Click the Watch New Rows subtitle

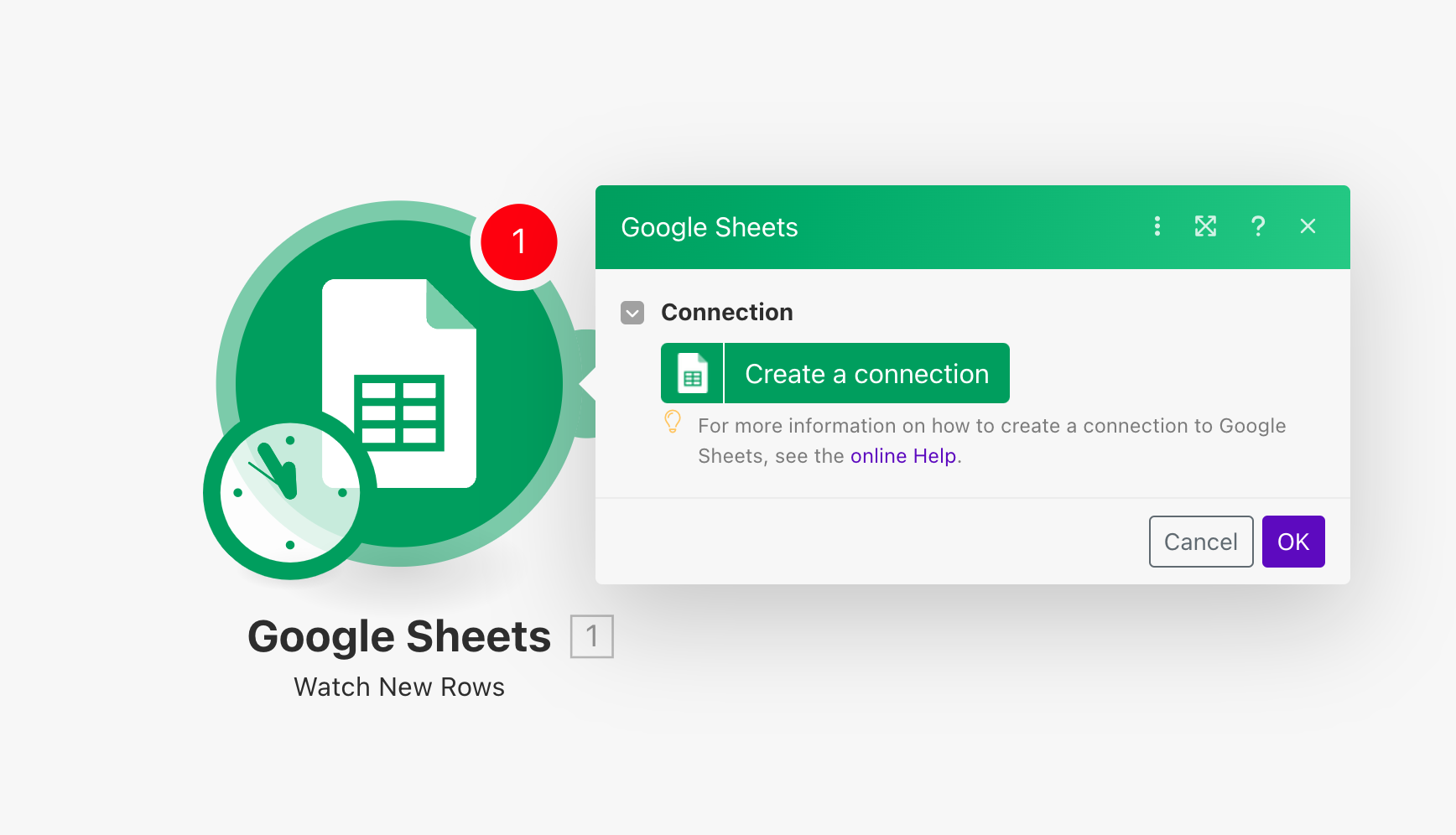[399, 687]
